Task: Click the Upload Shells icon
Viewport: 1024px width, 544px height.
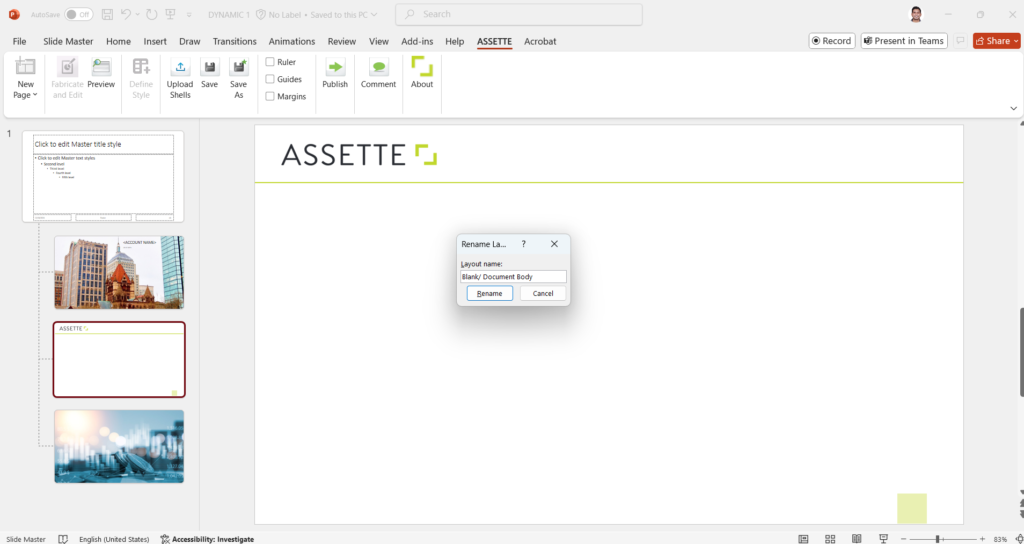Action: [180, 67]
